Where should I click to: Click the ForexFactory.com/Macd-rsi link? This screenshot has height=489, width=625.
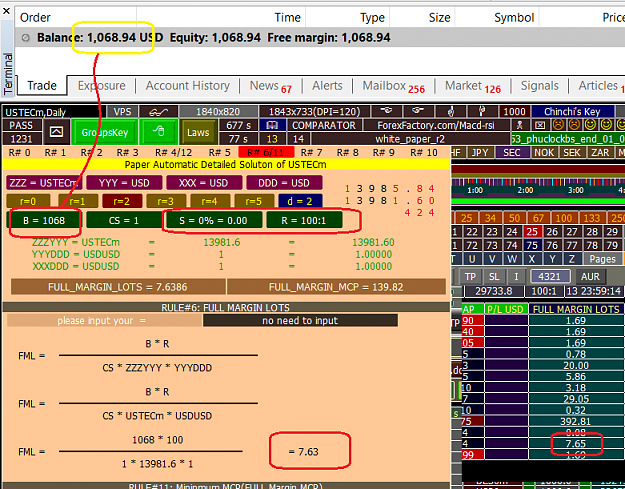point(436,125)
